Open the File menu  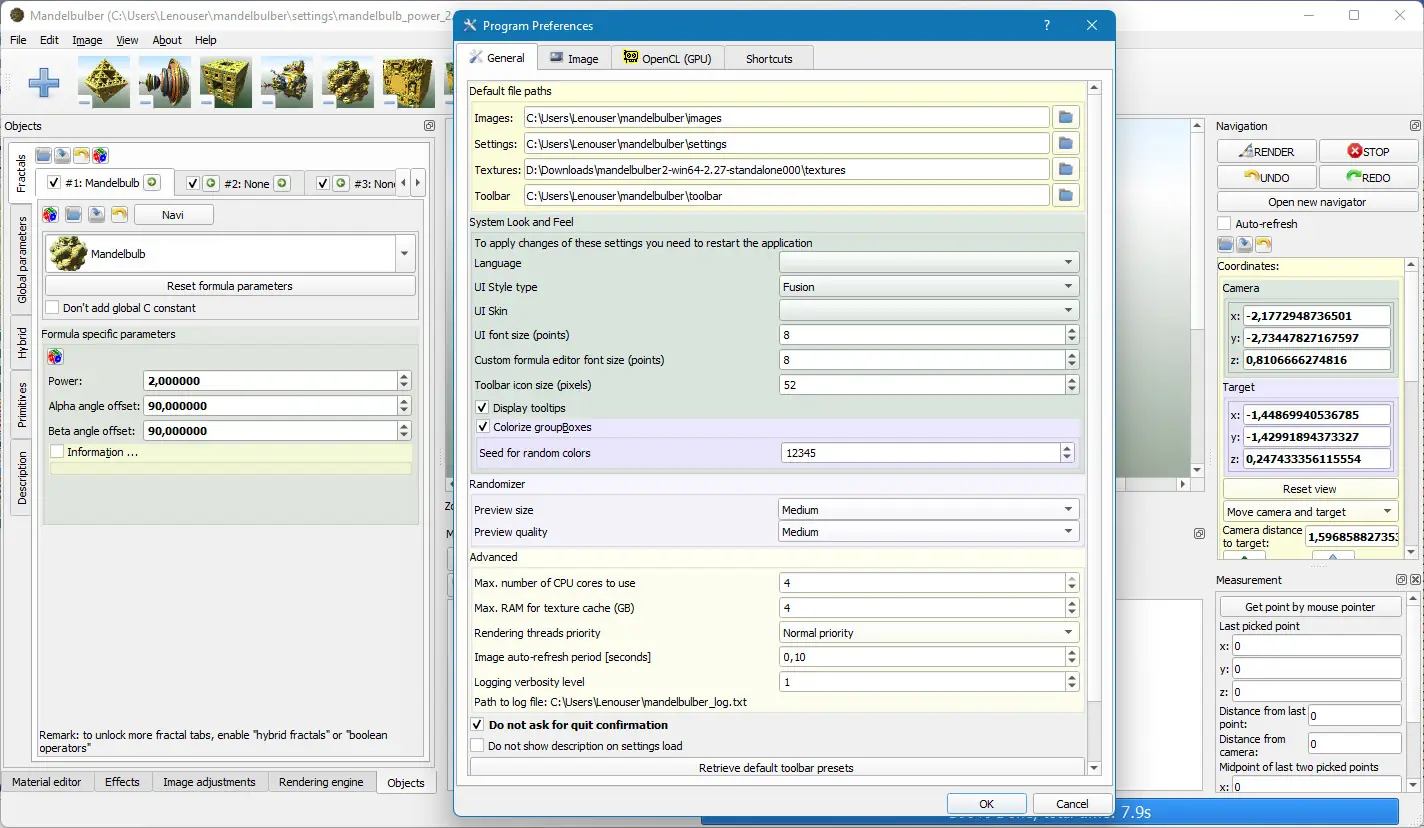pyautogui.click(x=18, y=40)
